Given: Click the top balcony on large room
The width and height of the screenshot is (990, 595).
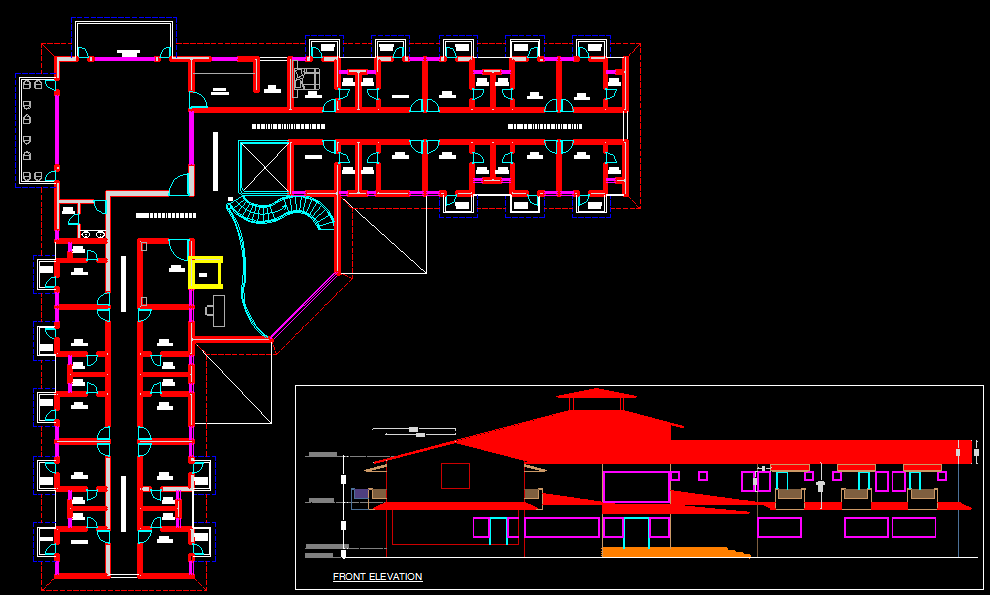Looking at the screenshot, I should click(124, 40).
